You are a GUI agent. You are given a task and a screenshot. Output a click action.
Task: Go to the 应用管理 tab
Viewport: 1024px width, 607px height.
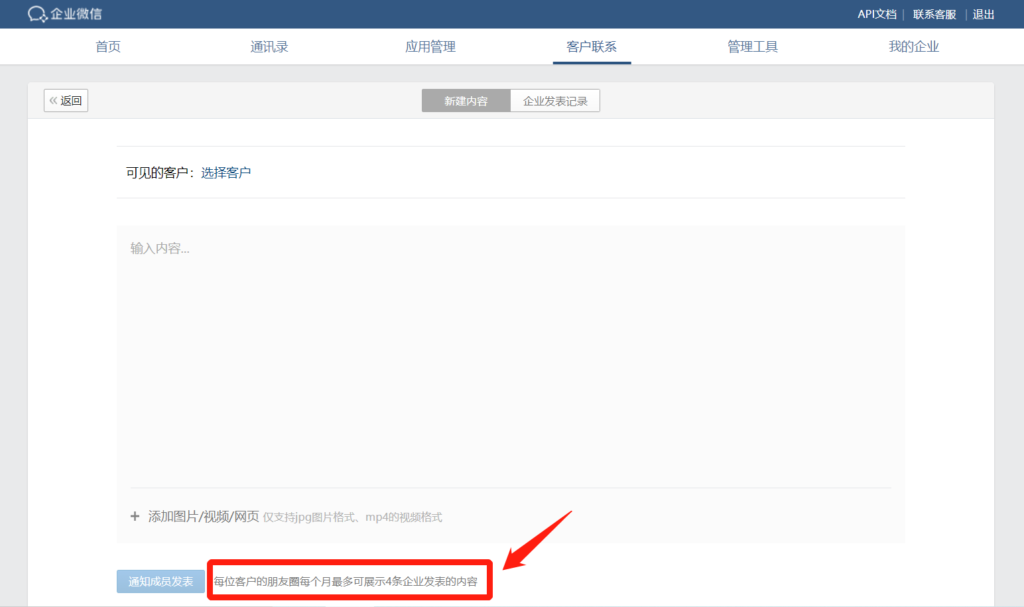[x=430, y=47]
